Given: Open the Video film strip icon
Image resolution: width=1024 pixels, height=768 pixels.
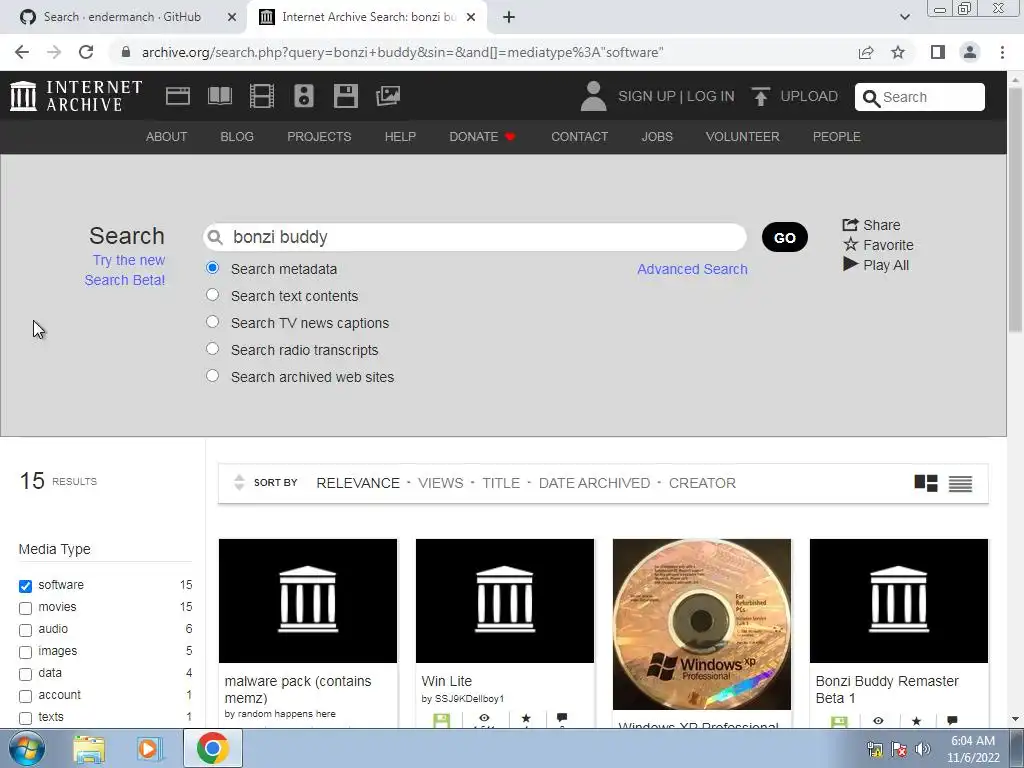Looking at the screenshot, I should coord(262,96).
